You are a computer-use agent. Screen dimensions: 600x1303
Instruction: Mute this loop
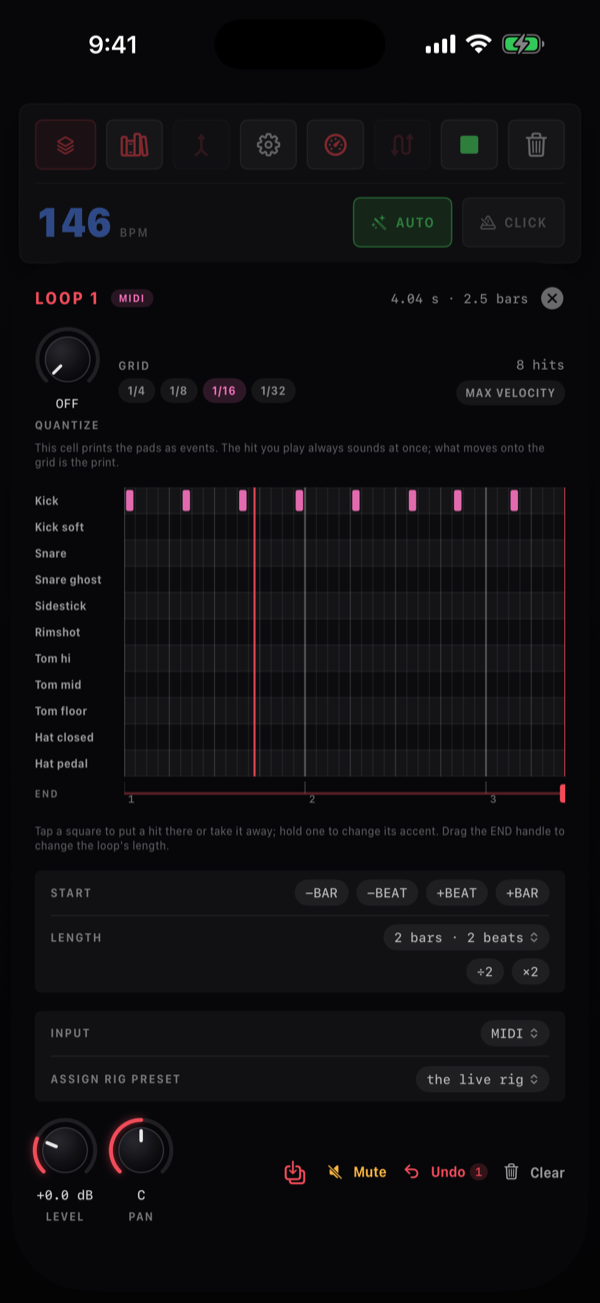click(x=358, y=1172)
